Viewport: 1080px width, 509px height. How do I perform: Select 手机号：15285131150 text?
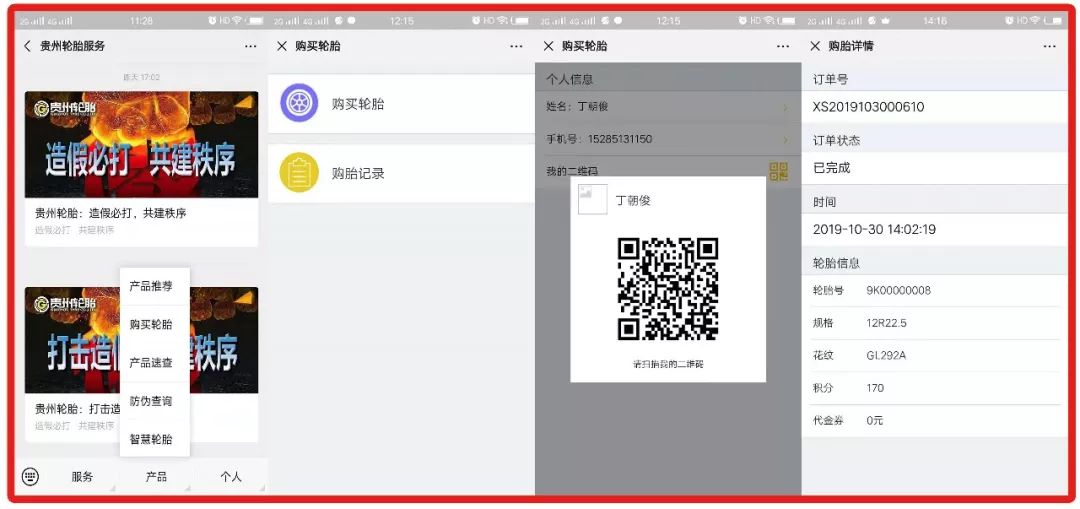click(599, 139)
